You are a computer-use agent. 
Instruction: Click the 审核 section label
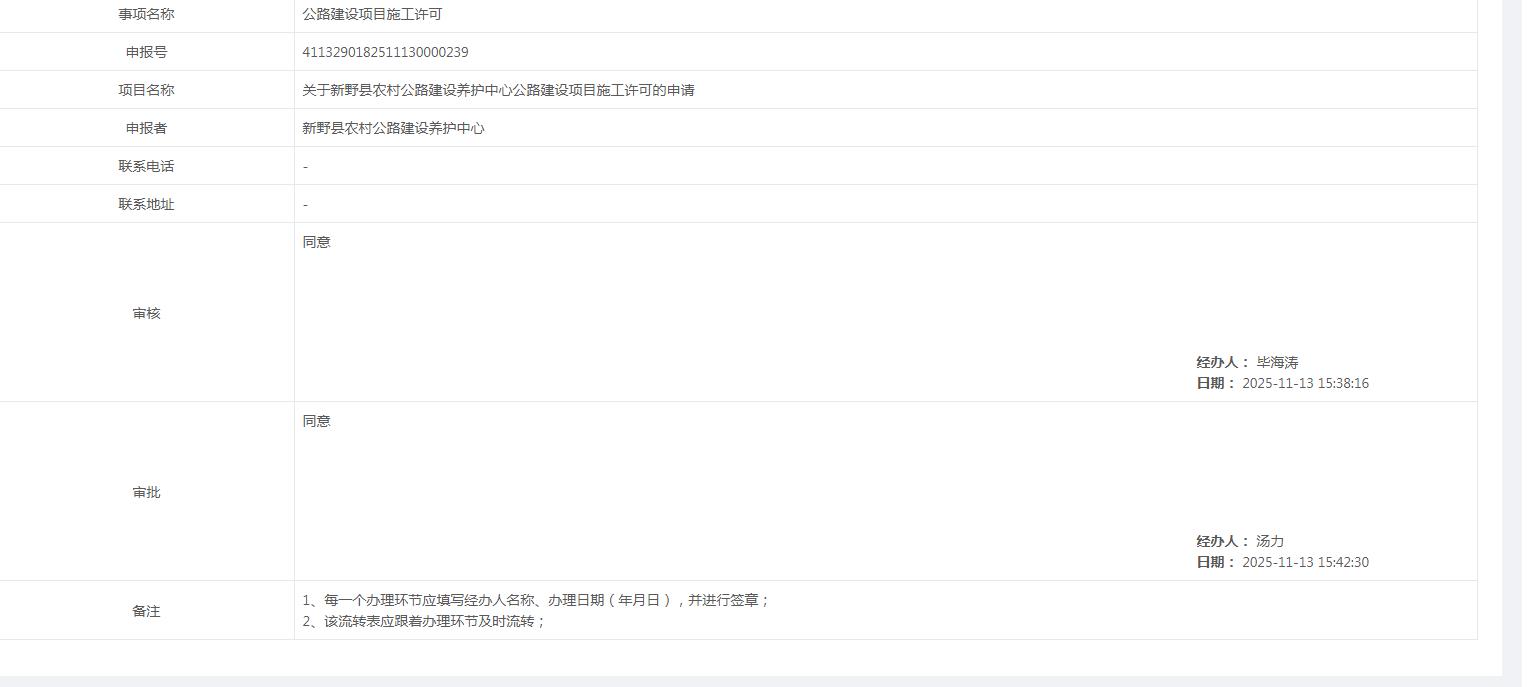pyautogui.click(x=145, y=312)
